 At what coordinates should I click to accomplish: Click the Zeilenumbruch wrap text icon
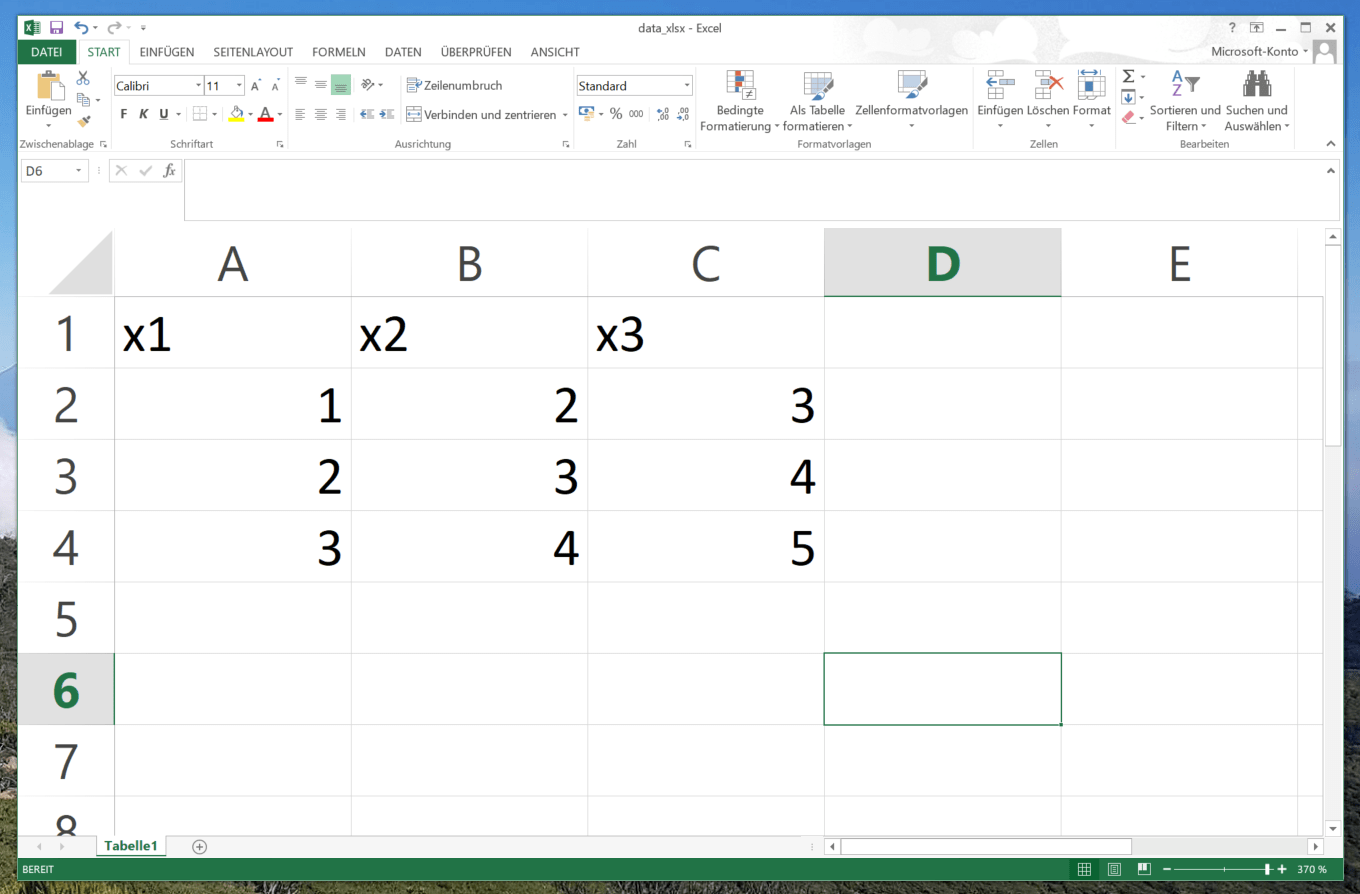[x=414, y=85]
